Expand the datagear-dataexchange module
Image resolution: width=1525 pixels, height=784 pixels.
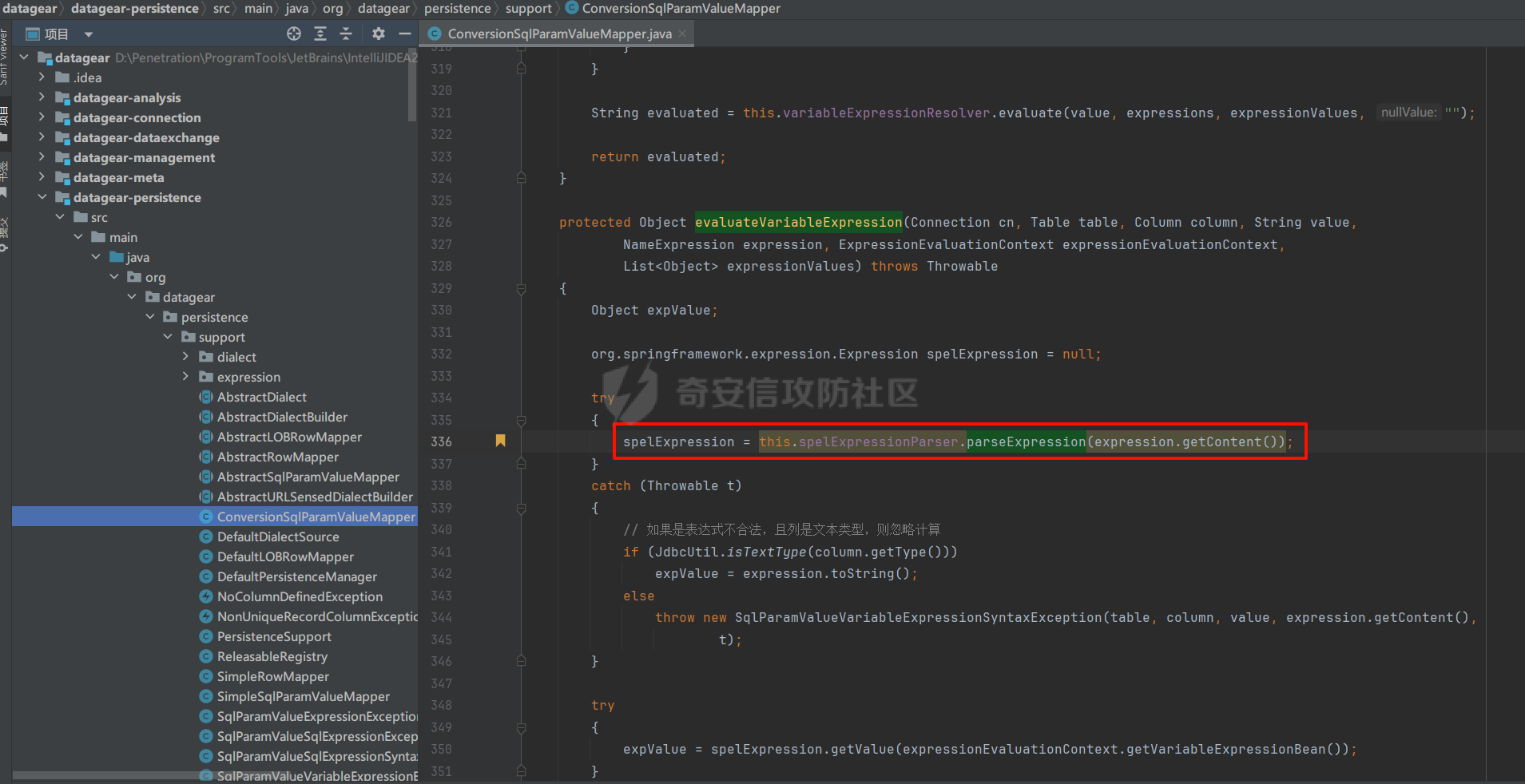pos(42,137)
